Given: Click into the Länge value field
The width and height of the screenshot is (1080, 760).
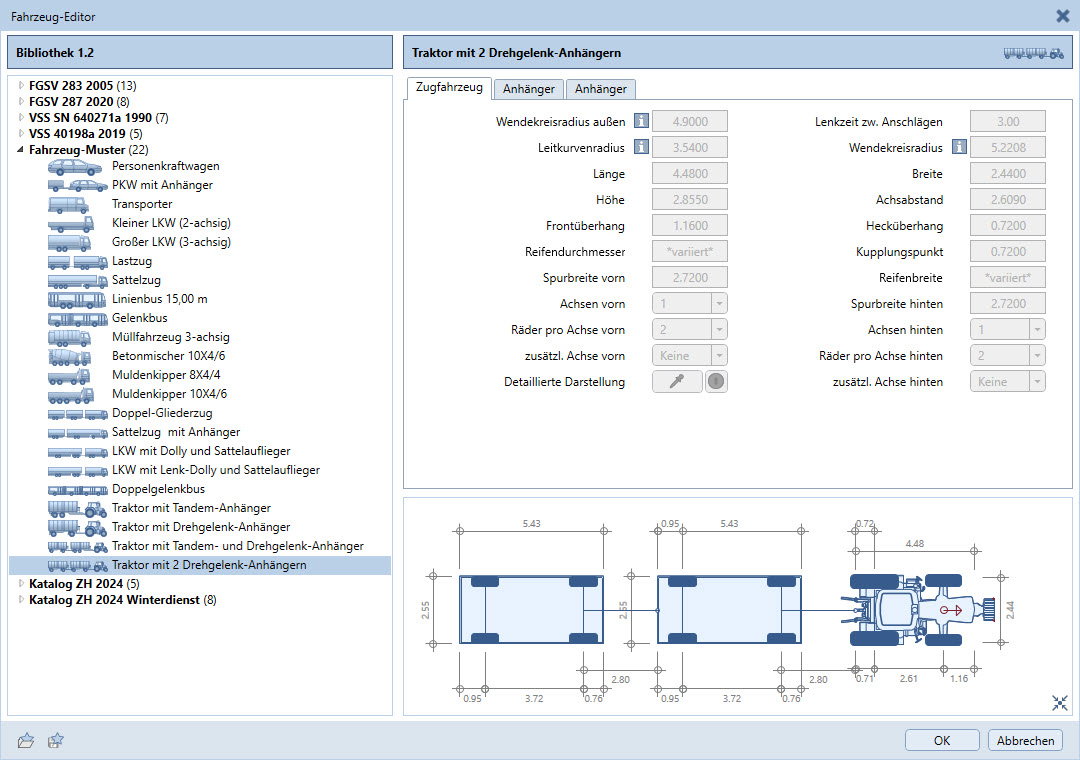Looking at the screenshot, I should [x=689, y=174].
